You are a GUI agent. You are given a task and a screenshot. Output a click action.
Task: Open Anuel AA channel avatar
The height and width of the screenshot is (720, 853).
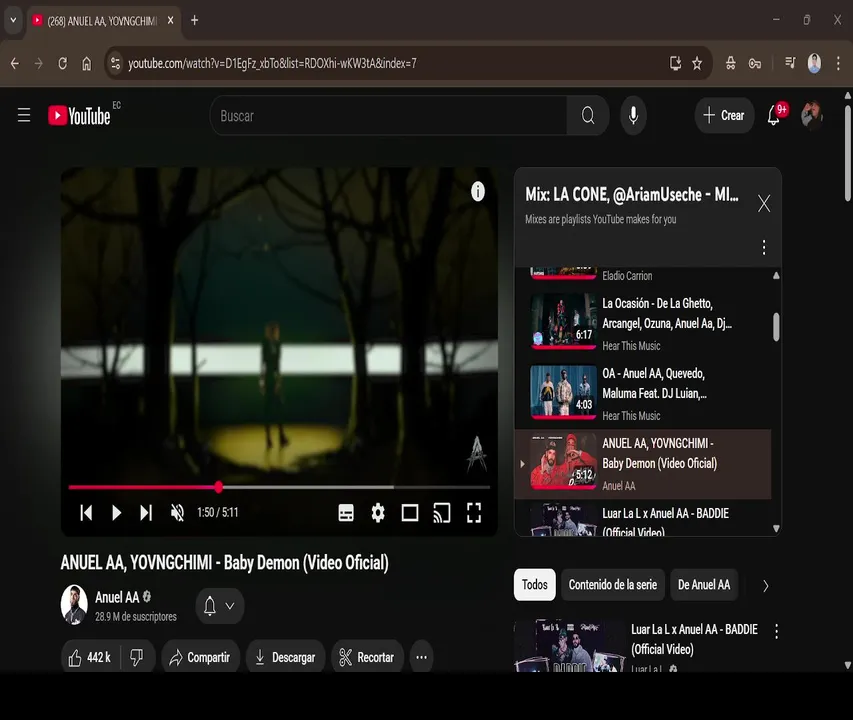74,605
